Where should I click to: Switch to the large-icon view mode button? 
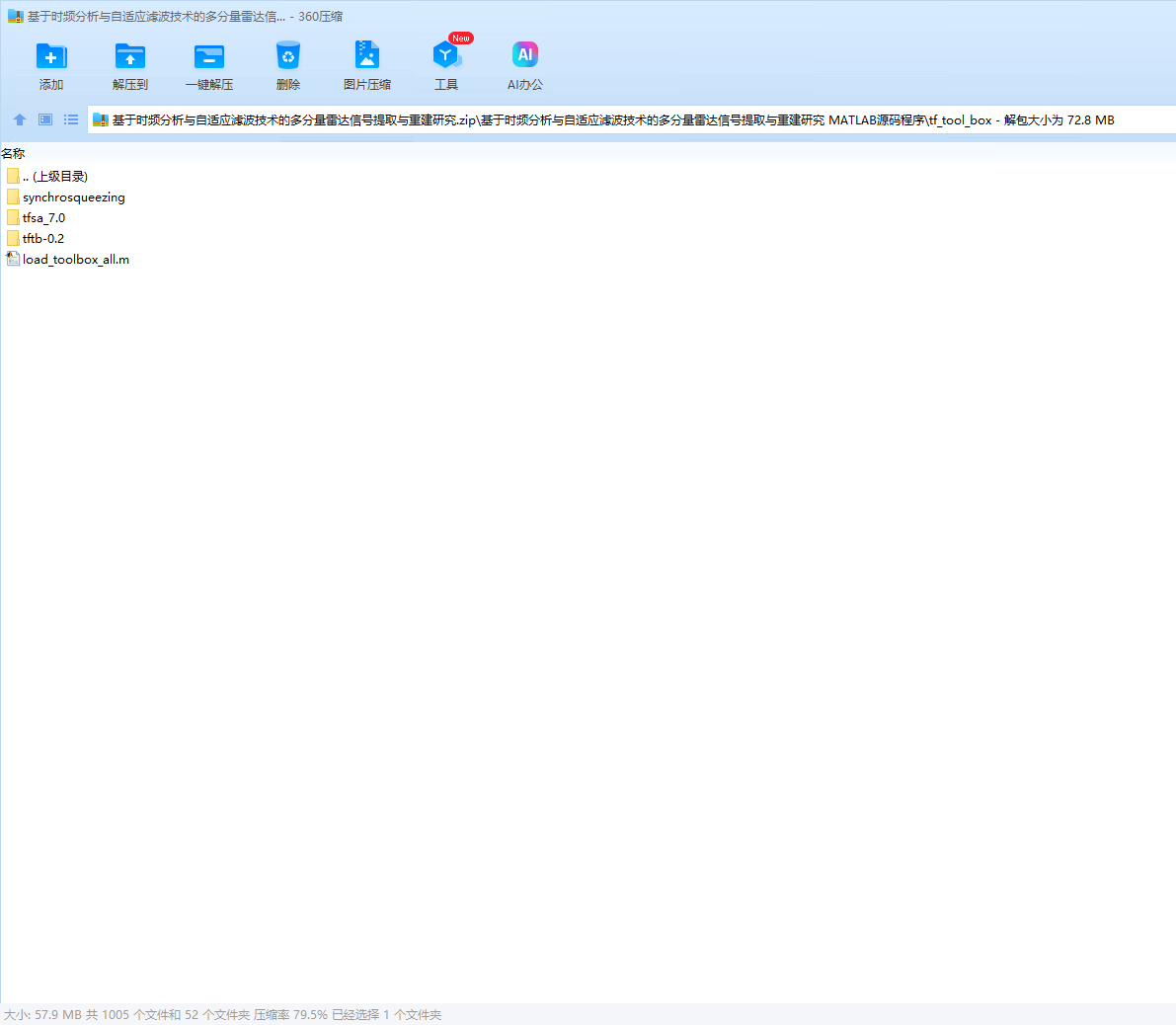pyautogui.click(x=45, y=119)
